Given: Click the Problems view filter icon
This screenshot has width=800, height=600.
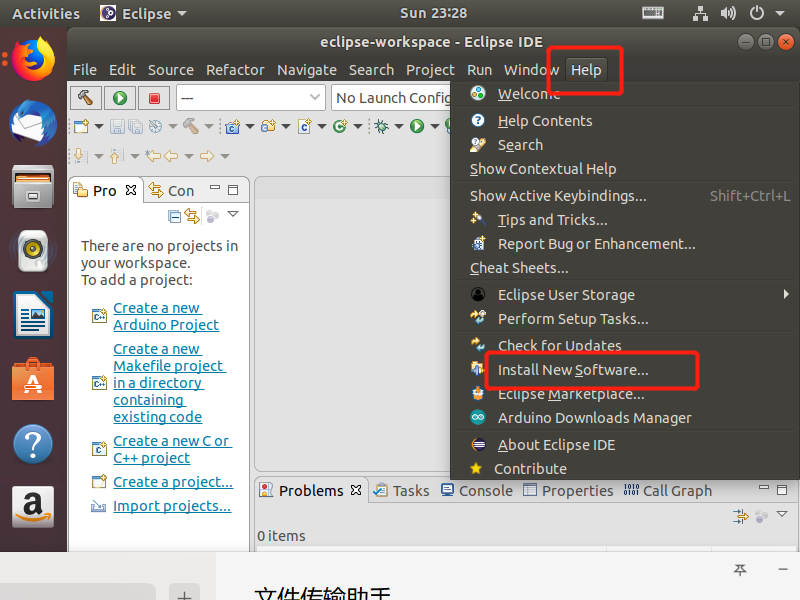Looking at the screenshot, I should (x=740, y=516).
